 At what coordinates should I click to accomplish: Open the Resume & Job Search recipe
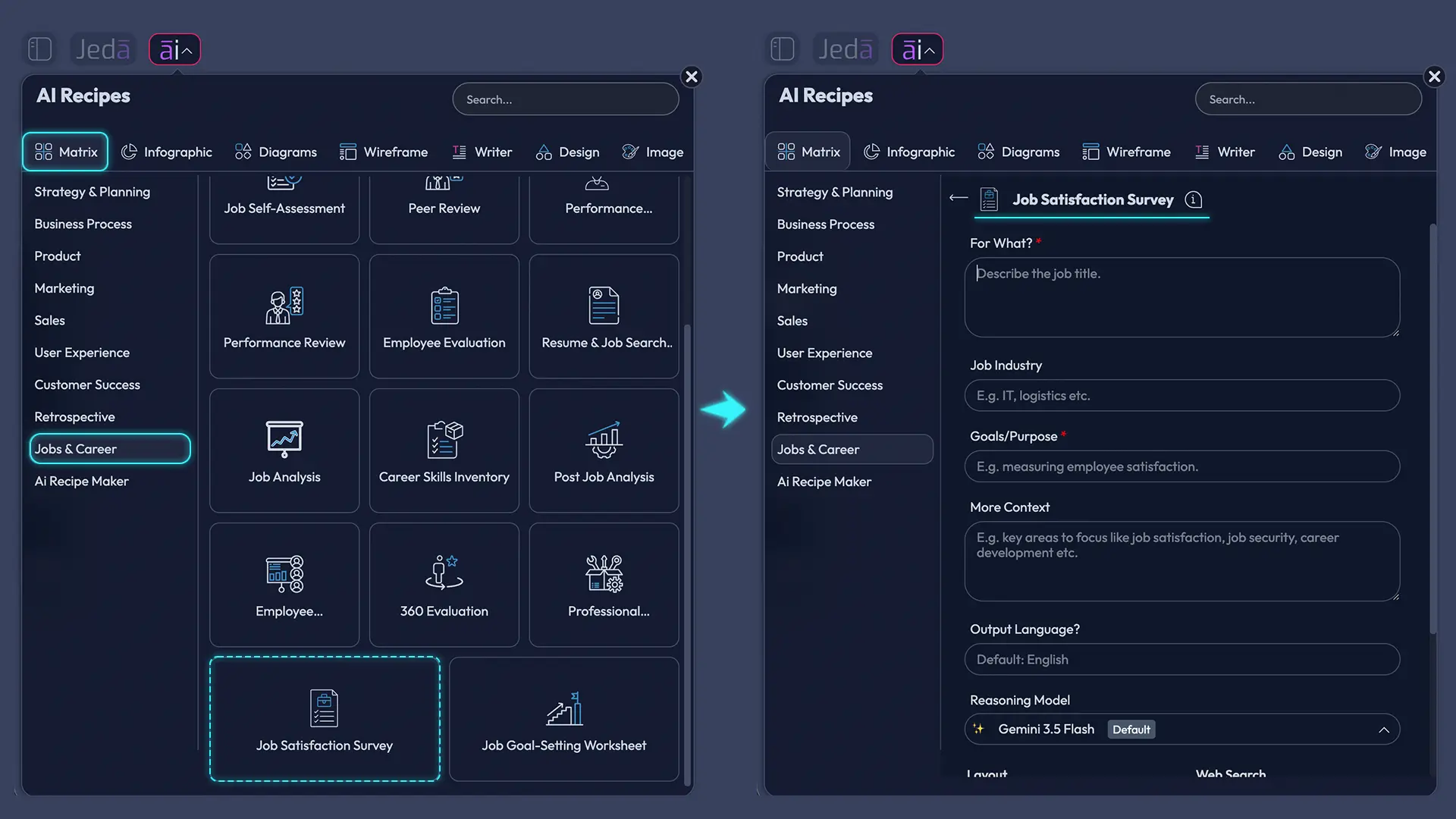click(604, 316)
